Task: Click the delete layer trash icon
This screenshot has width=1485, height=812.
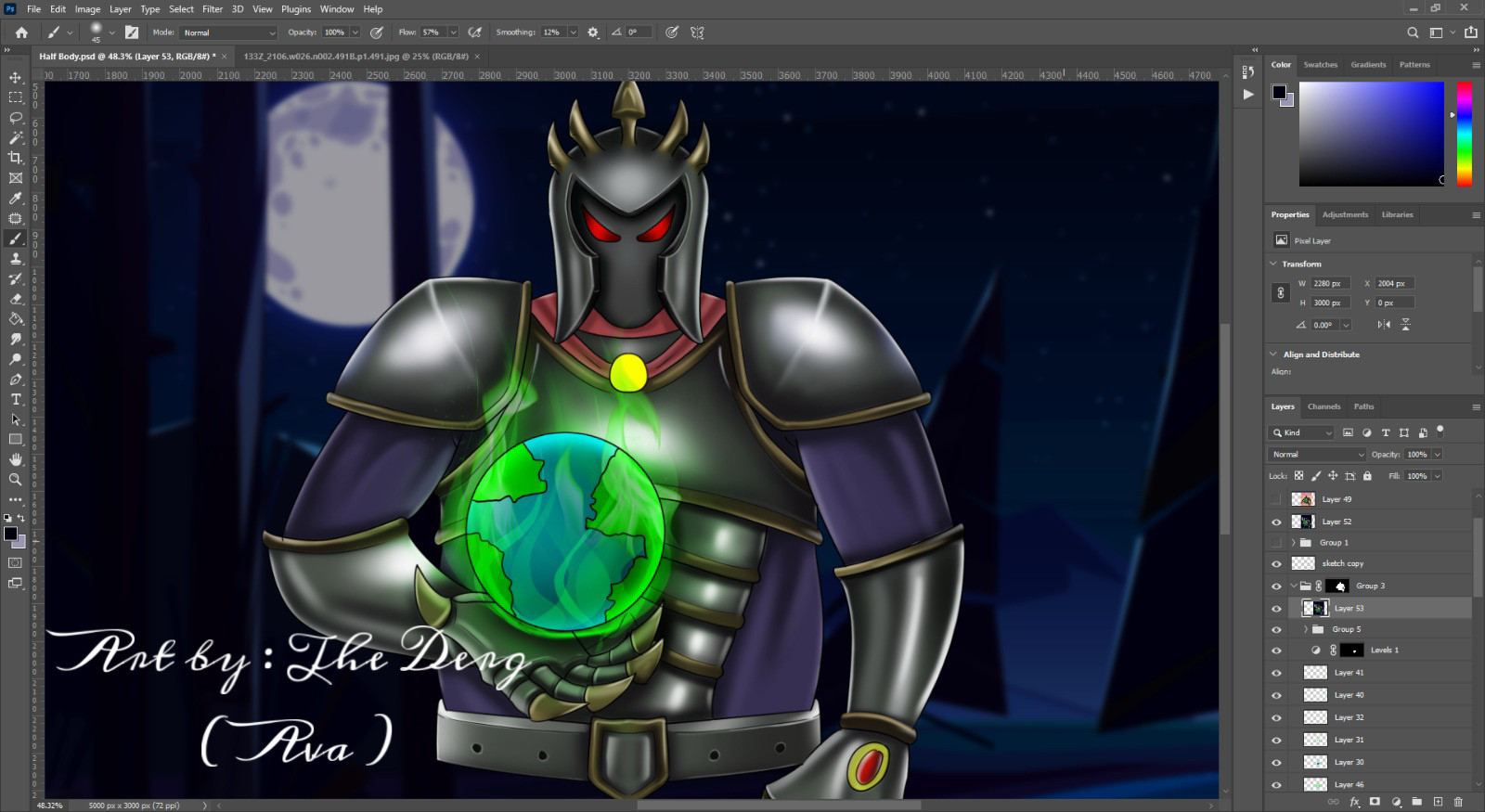Action: coord(1458,802)
